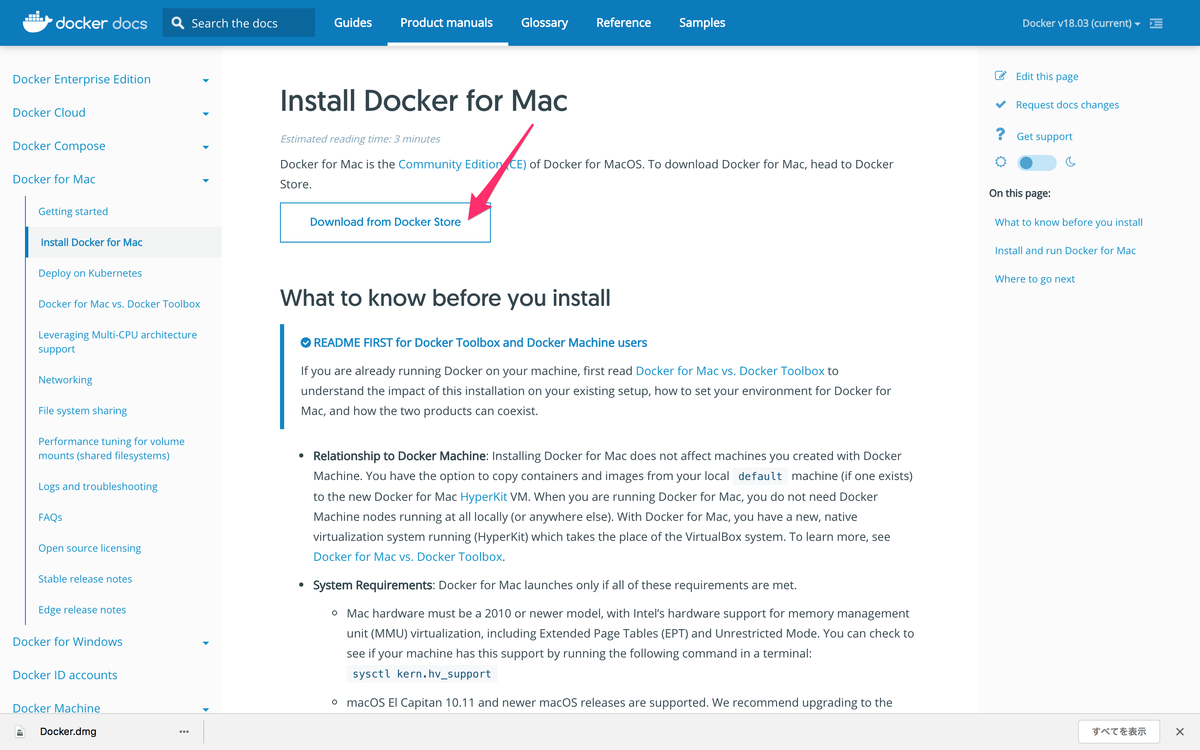Screen dimensions: 1200x750
Task: Follow the HyperKit link
Action: [x=484, y=497]
